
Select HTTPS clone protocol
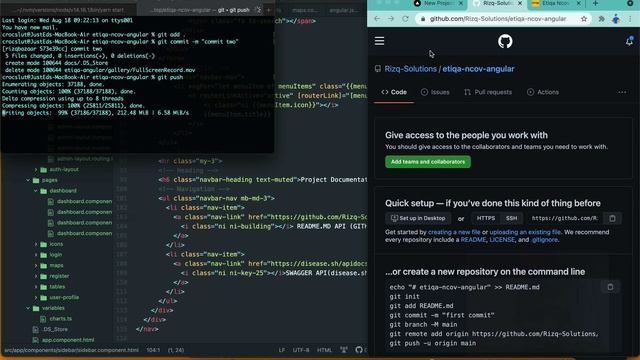click(486, 218)
